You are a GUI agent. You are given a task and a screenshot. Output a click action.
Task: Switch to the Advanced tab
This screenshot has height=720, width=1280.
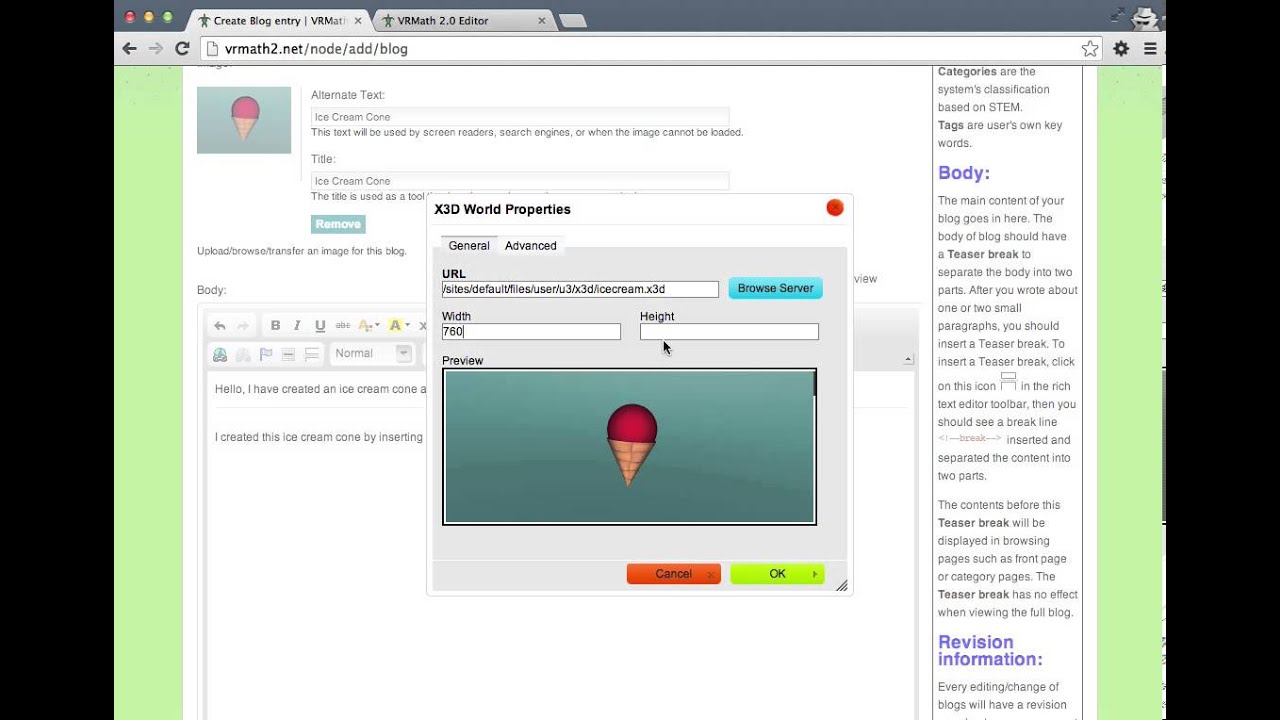point(530,246)
